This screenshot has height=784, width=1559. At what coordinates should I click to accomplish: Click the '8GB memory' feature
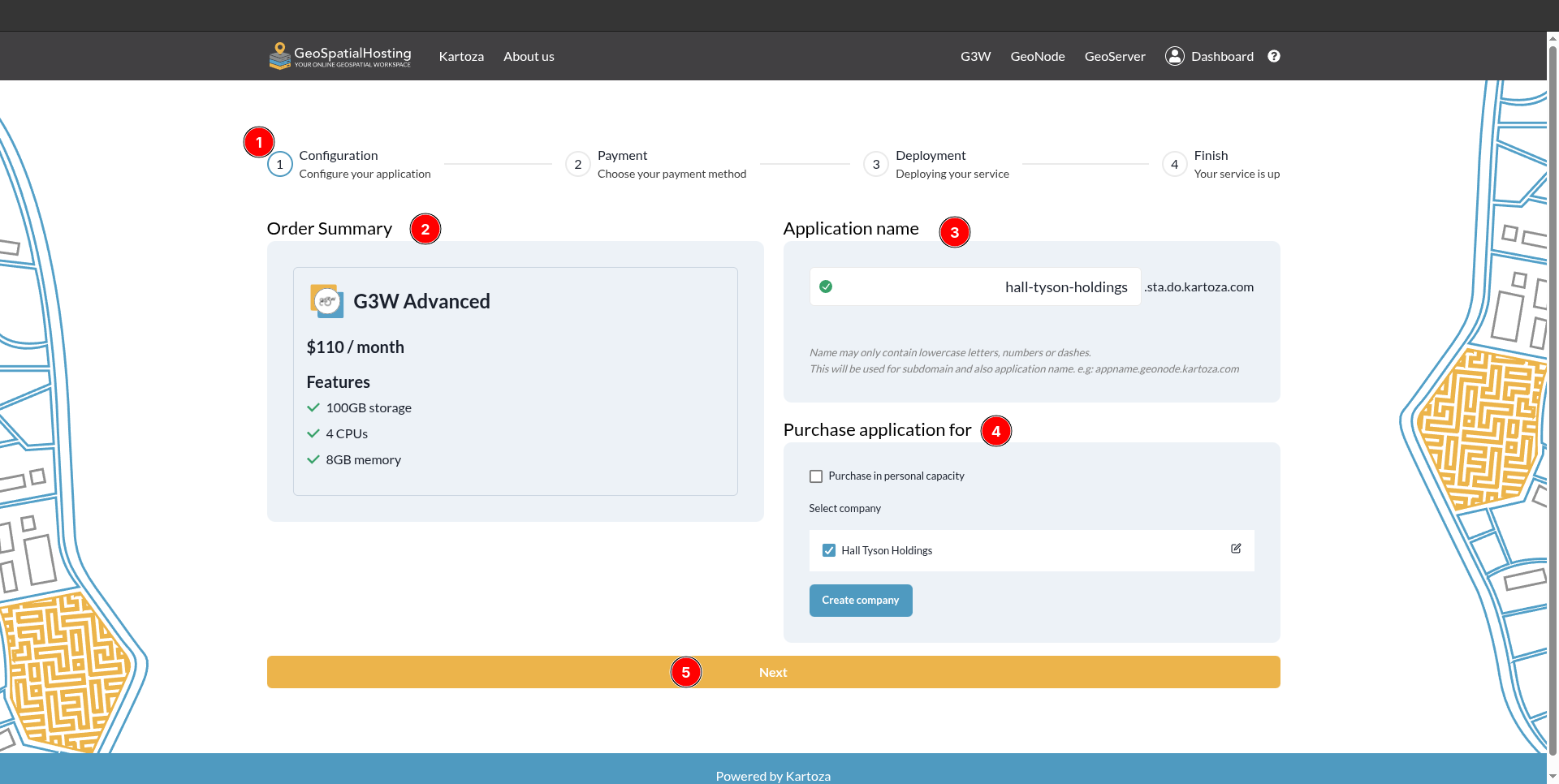363,459
